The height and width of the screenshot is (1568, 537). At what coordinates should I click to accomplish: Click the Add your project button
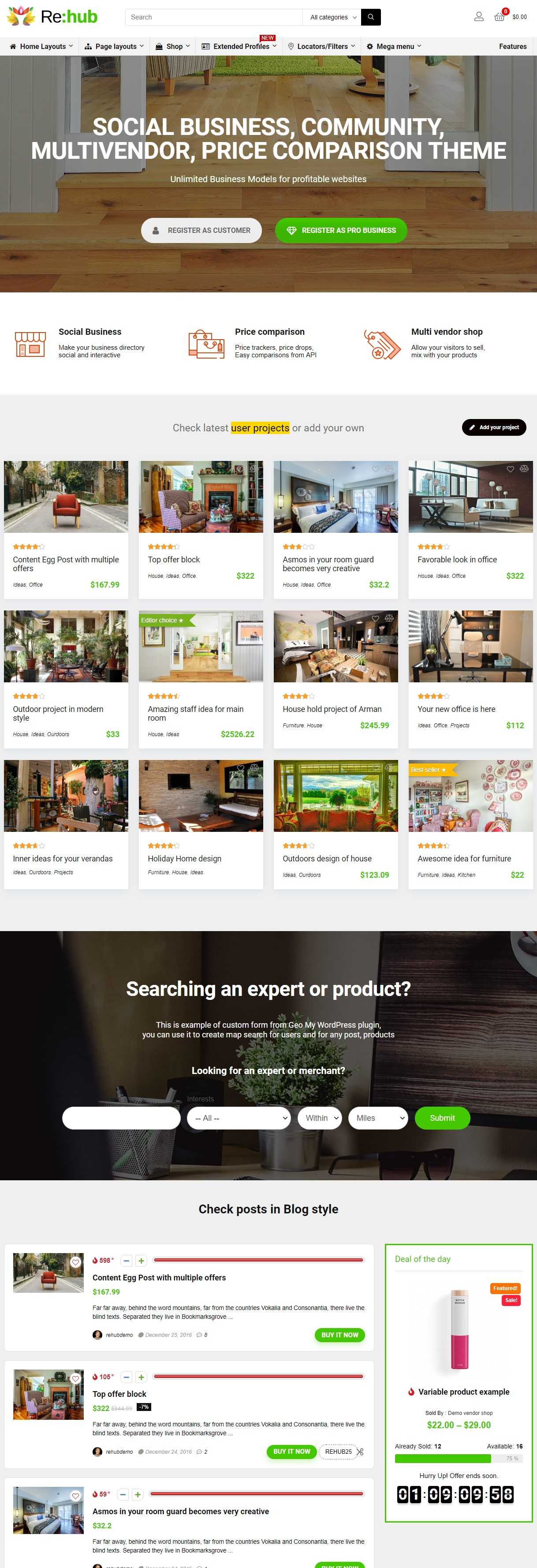pos(494,427)
